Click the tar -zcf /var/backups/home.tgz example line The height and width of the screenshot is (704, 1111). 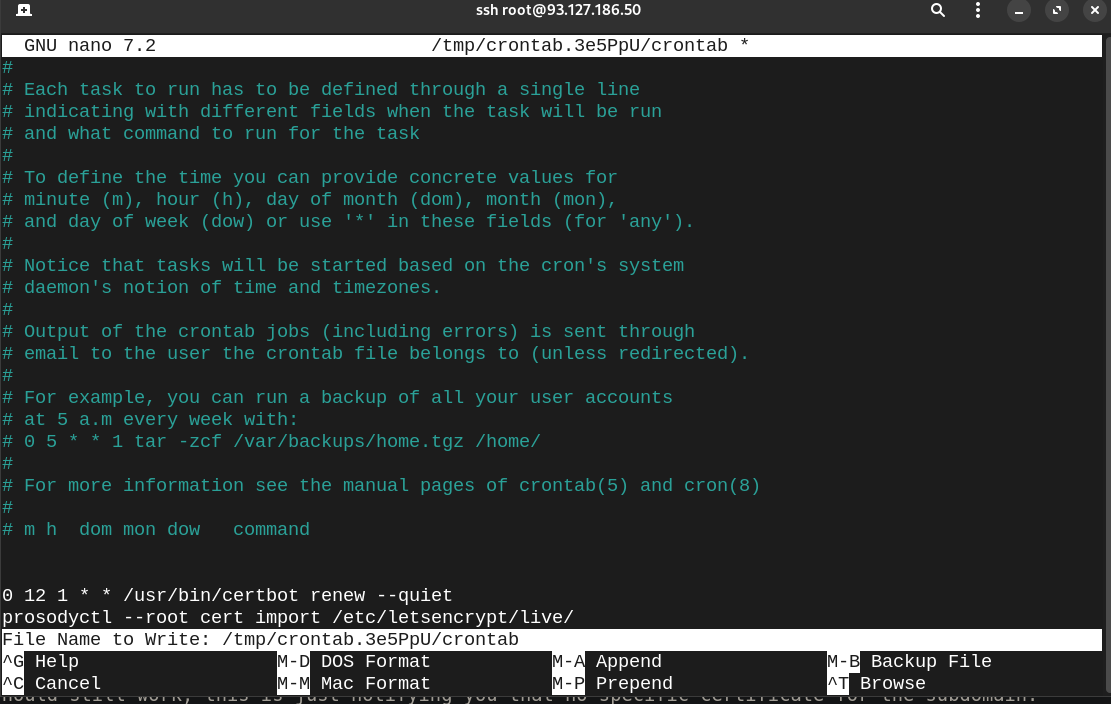[x=271, y=442]
